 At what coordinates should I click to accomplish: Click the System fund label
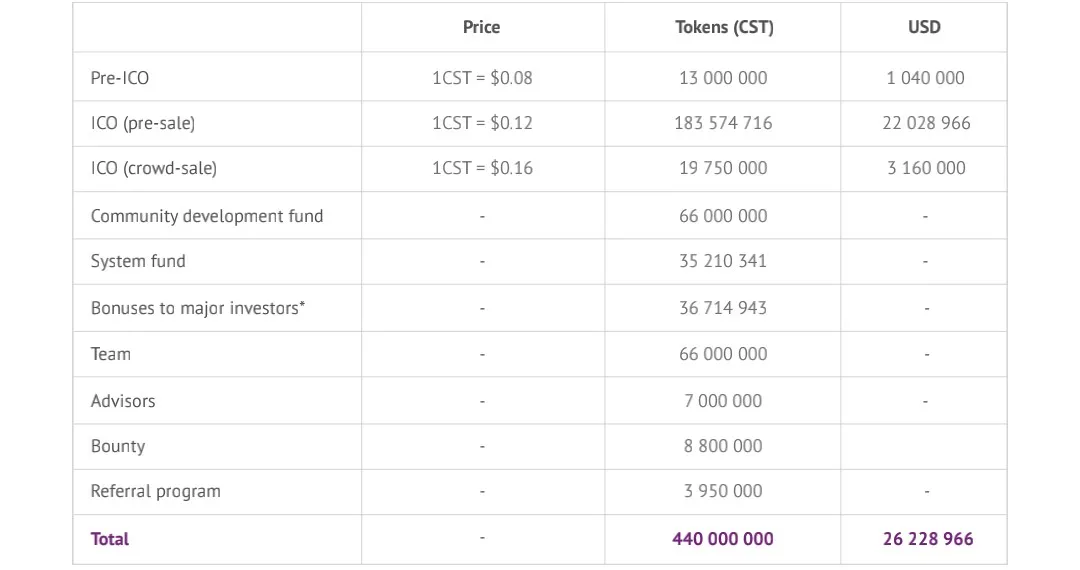click(138, 262)
